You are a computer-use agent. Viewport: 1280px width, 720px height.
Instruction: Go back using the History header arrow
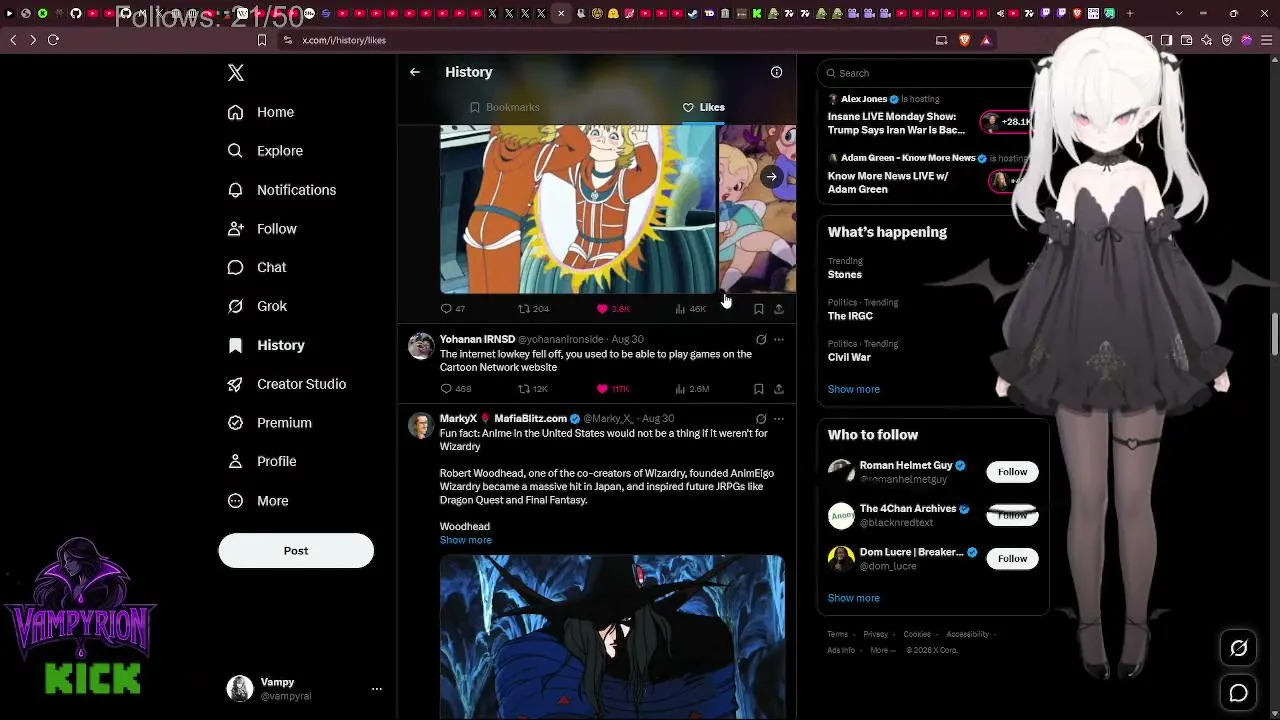[x=415, y=72]
